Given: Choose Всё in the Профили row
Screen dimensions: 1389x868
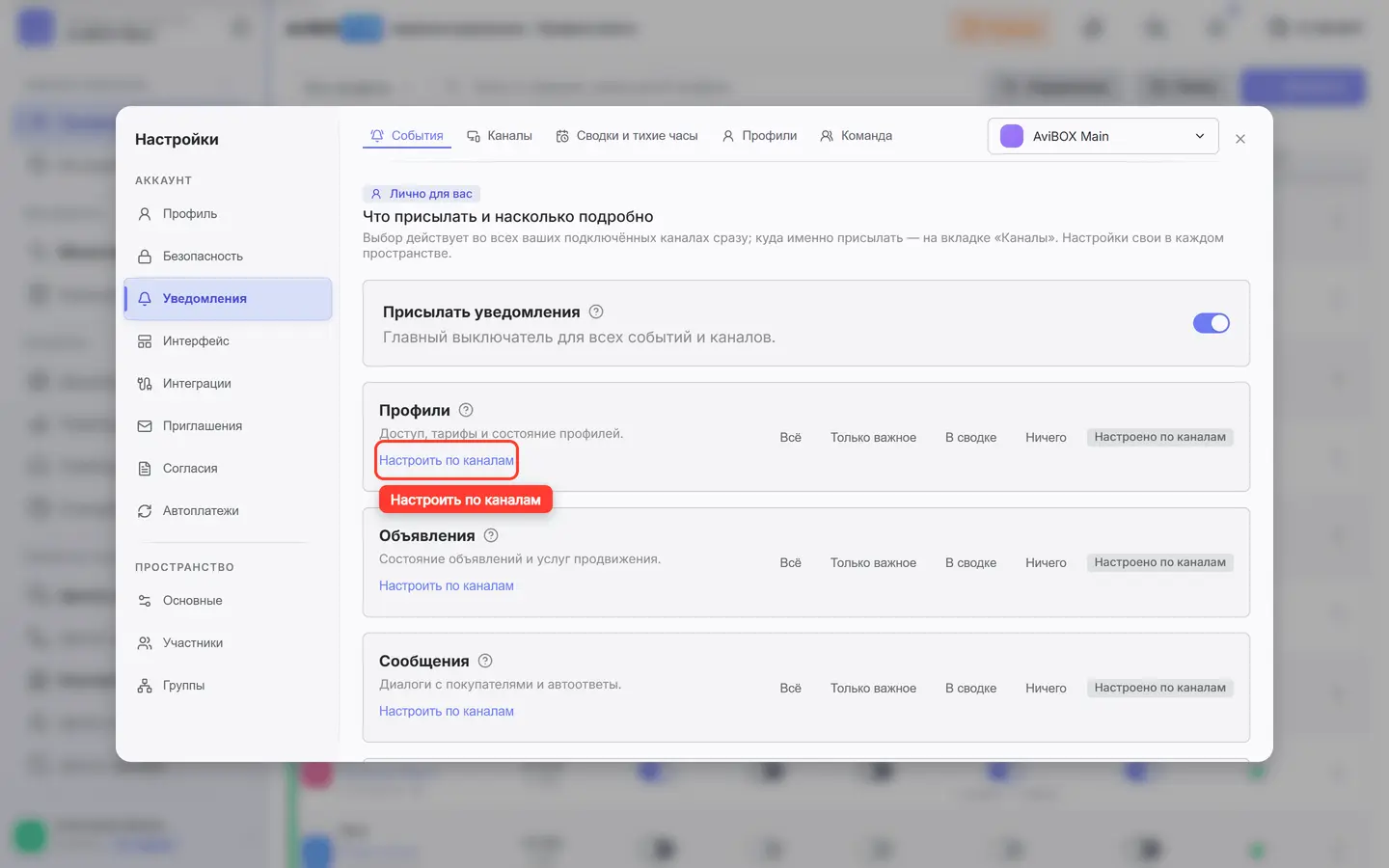Looking at the screenshot, I should tap(791, 437).
